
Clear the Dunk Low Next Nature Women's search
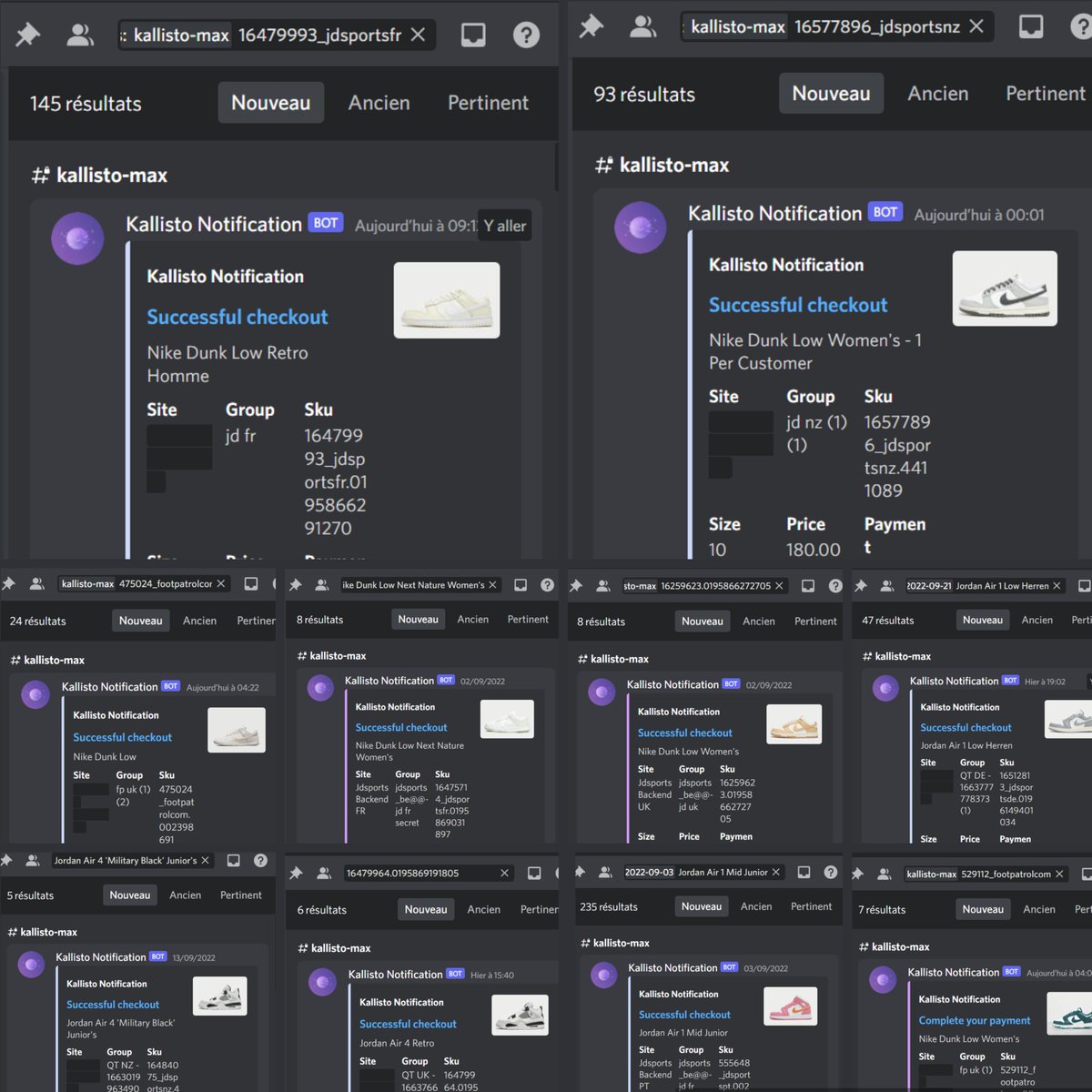pos(493,585)
